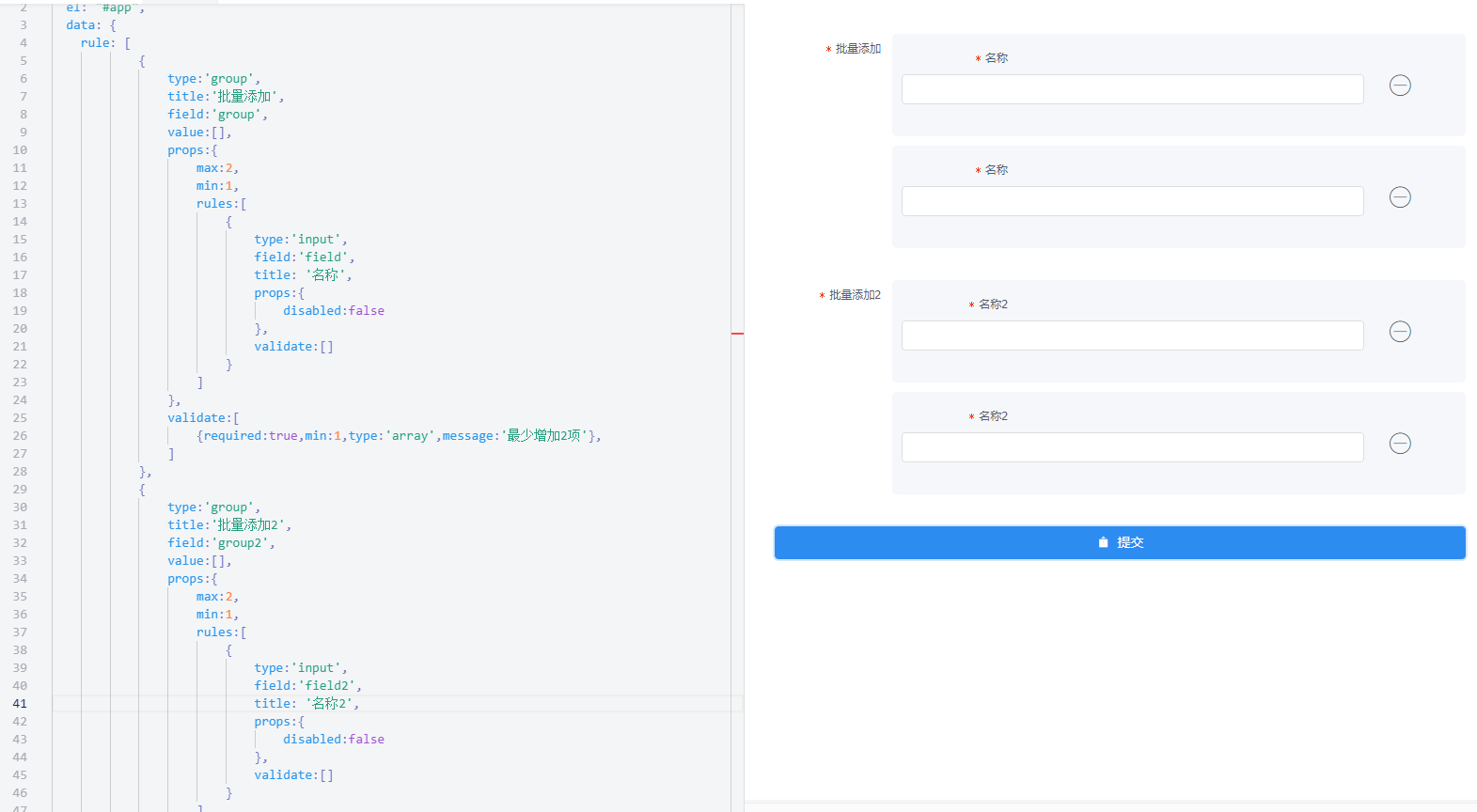This screenshot has width=1477, height=812.
Task: Place cursor on the data: { line
Action: click(91, 25)
